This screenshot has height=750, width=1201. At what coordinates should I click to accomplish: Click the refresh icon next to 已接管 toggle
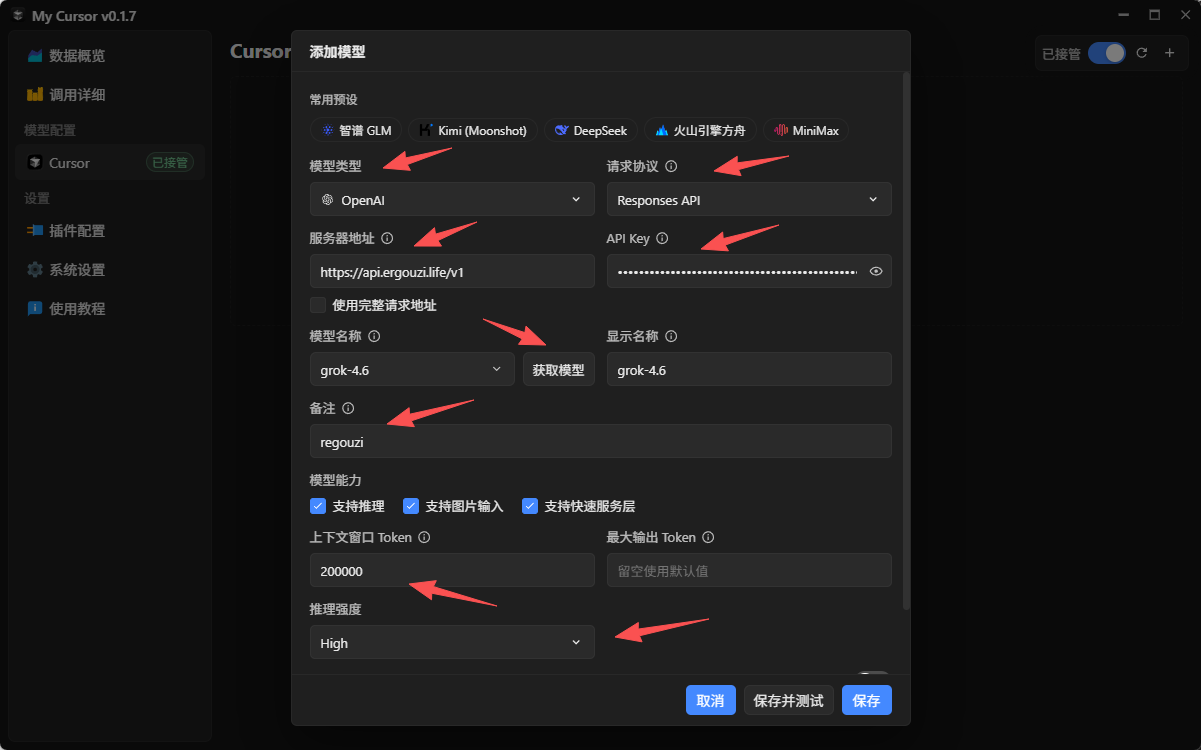click(1142, 53)
